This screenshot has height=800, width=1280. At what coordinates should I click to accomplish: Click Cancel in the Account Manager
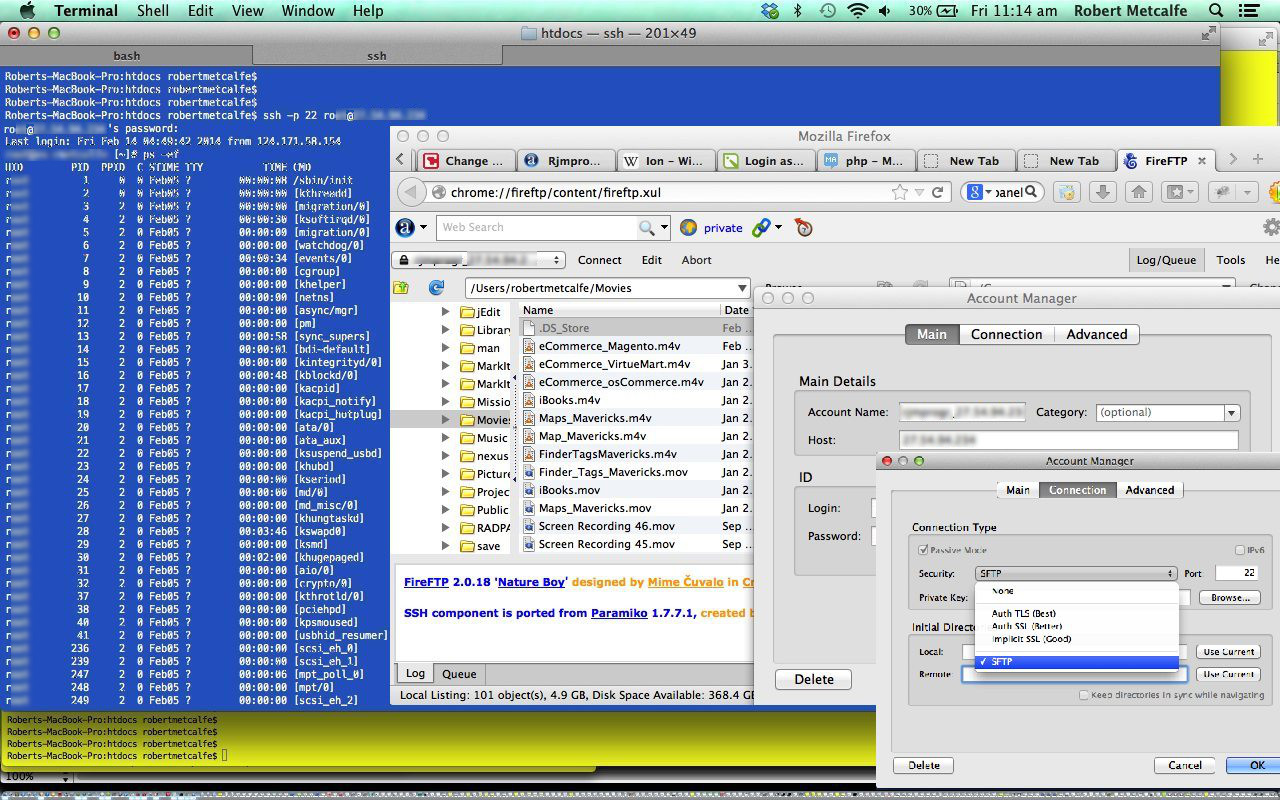tap(1185, 765)
